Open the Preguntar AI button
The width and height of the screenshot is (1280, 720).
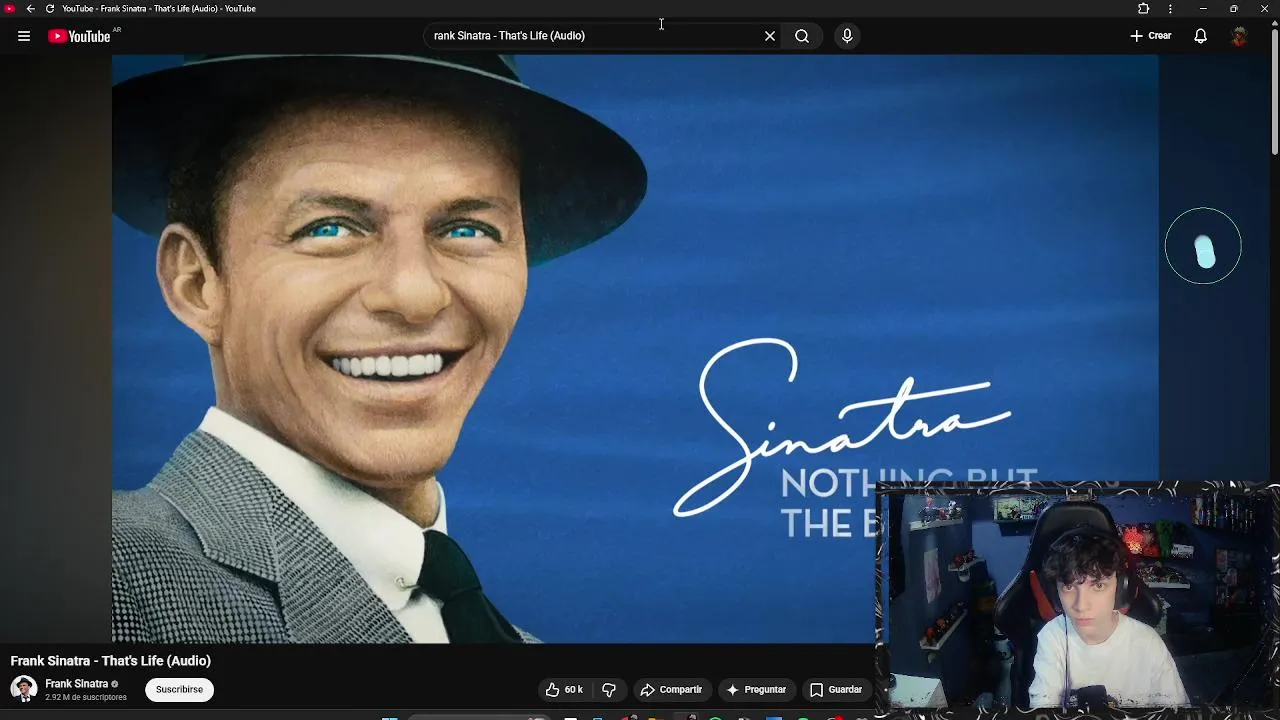(757, 689)
